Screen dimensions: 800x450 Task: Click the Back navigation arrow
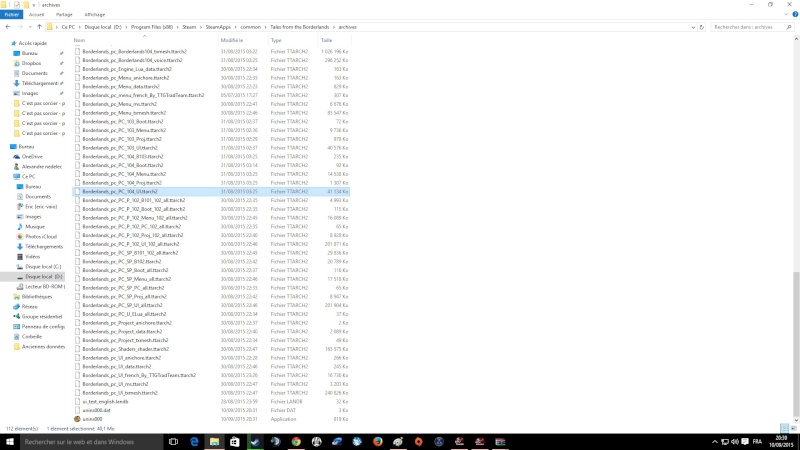point(8,27)
